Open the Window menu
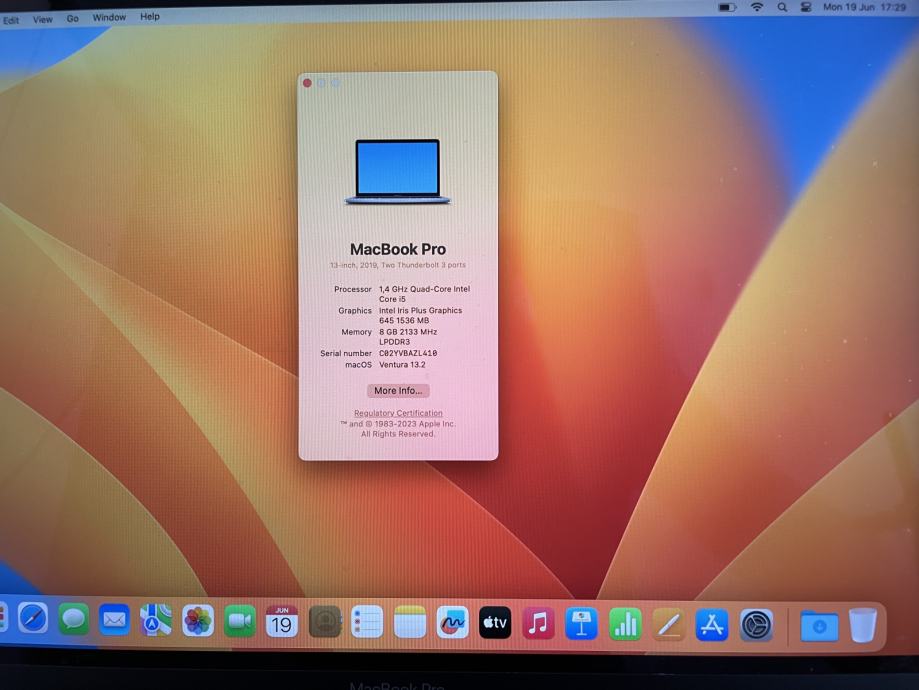The image size is (919, 690). tap(109, 18)
